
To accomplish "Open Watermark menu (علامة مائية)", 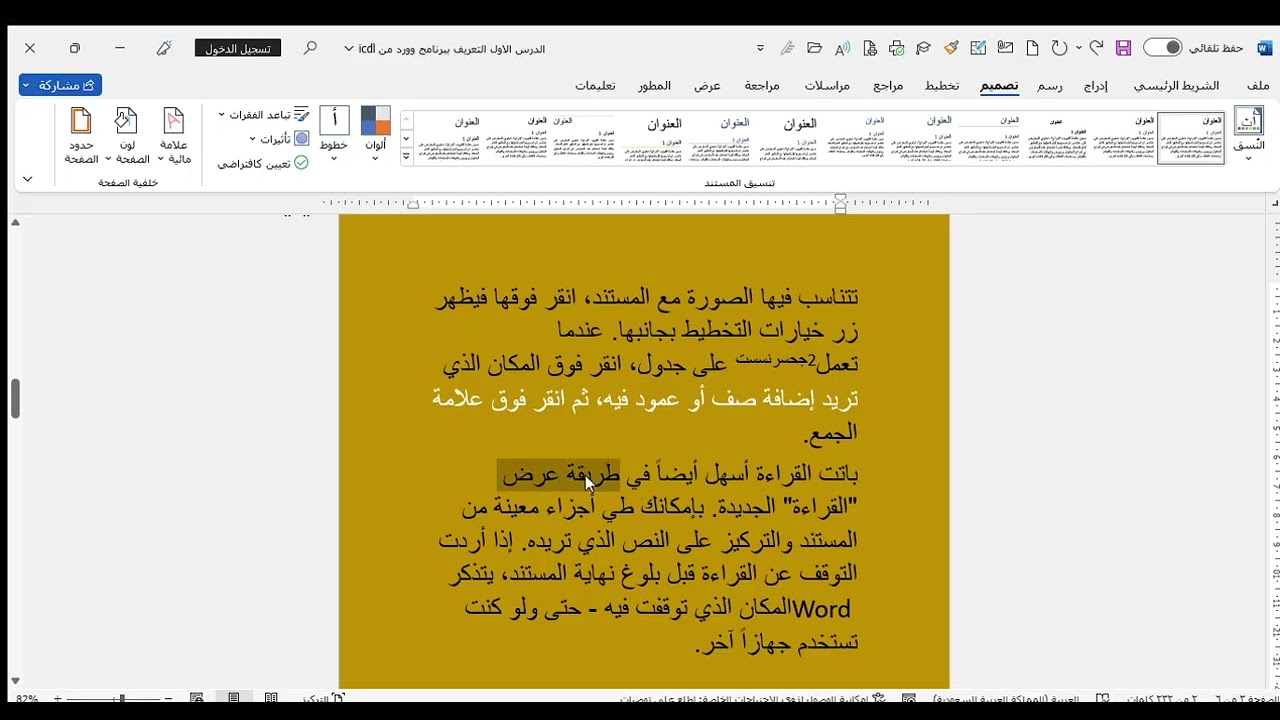I will pyautogui.click(x=174, y=136).
